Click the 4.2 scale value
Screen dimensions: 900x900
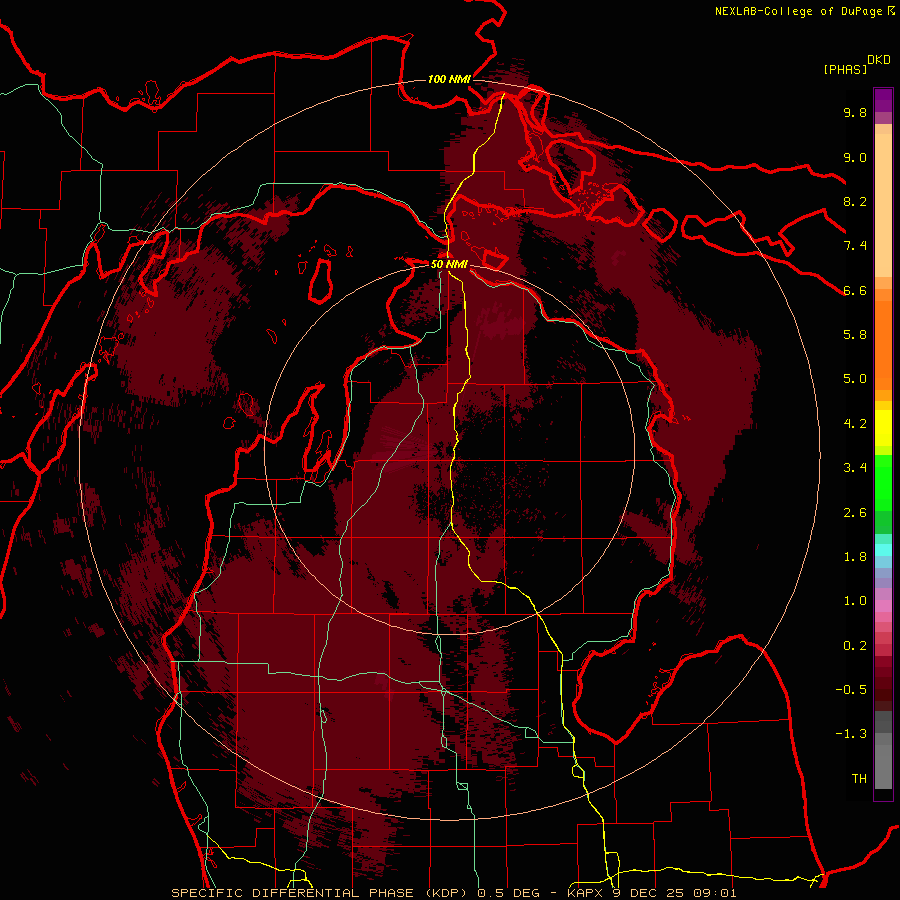click(855, 424)
